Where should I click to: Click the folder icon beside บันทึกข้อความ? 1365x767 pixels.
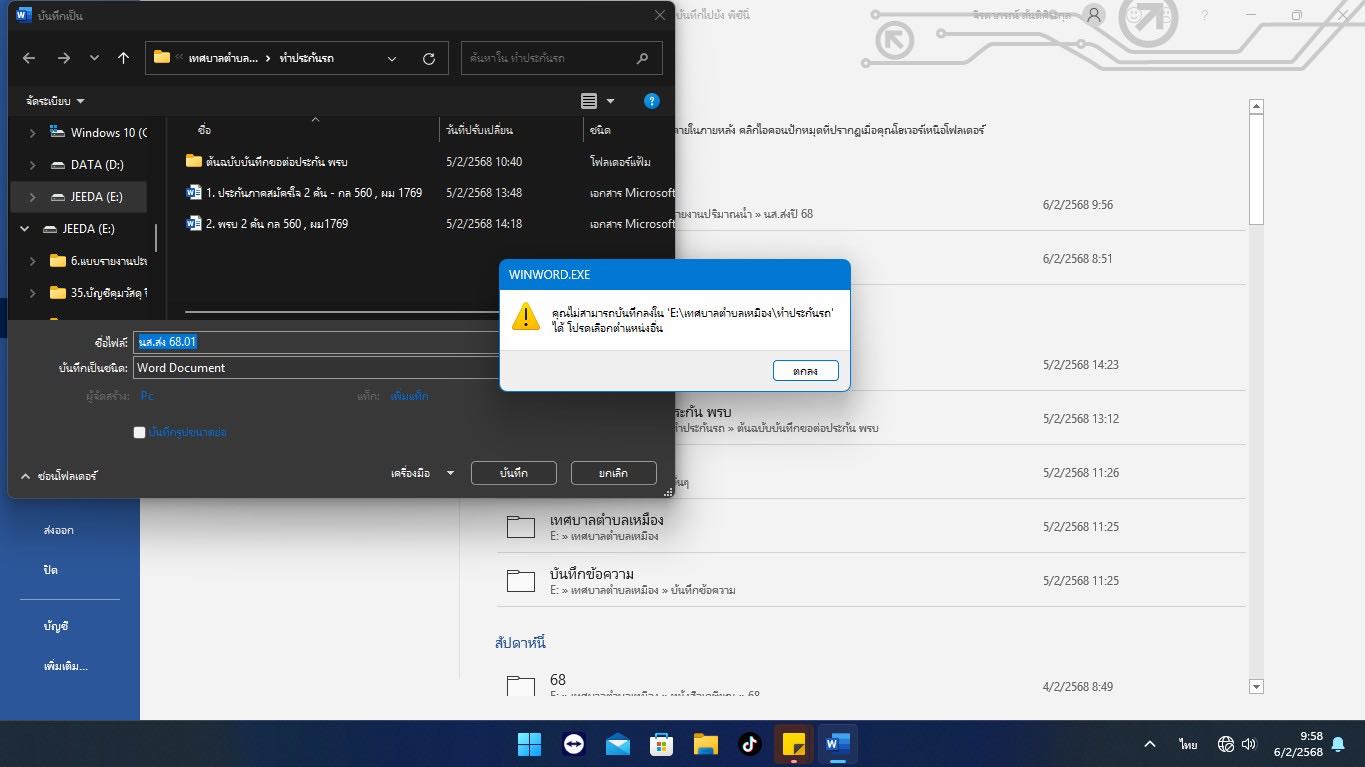pyautogui.click(x=521, y=581)
